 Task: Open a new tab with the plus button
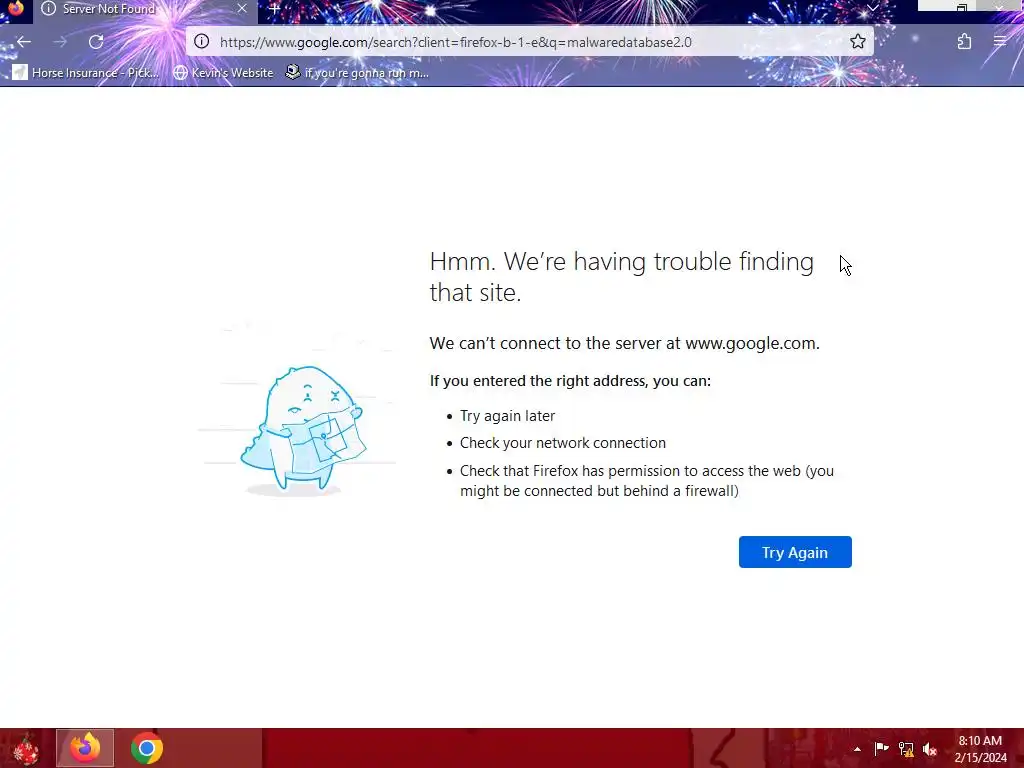pos(274,9)
